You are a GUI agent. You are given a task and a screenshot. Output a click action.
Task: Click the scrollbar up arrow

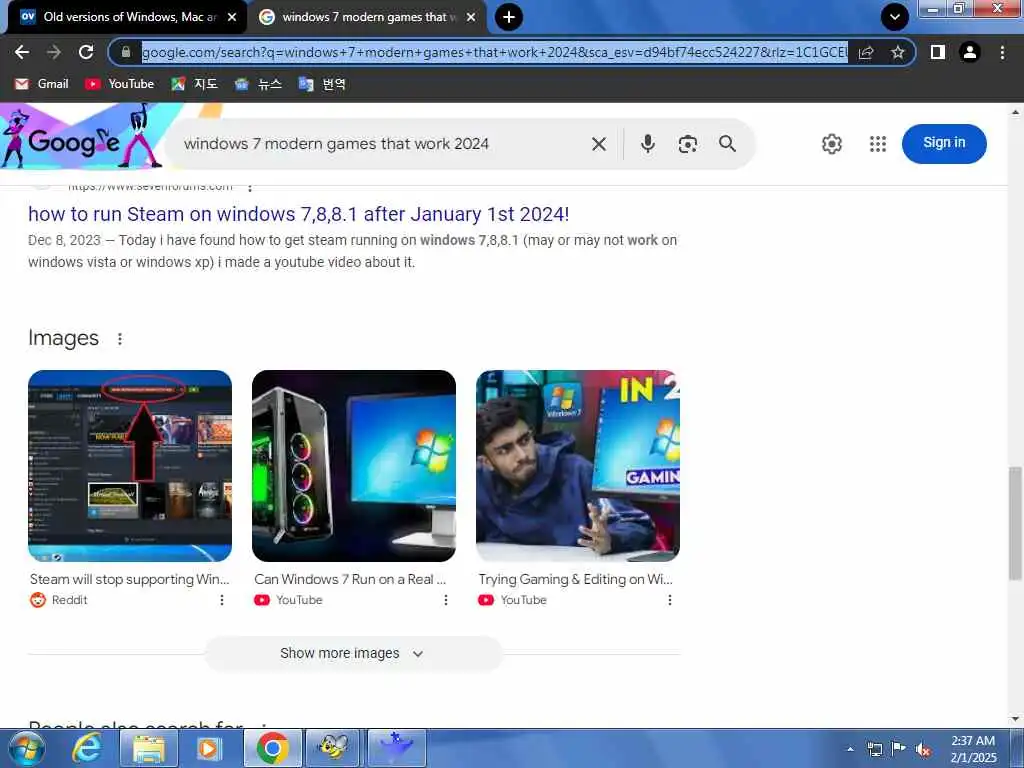1015,112
